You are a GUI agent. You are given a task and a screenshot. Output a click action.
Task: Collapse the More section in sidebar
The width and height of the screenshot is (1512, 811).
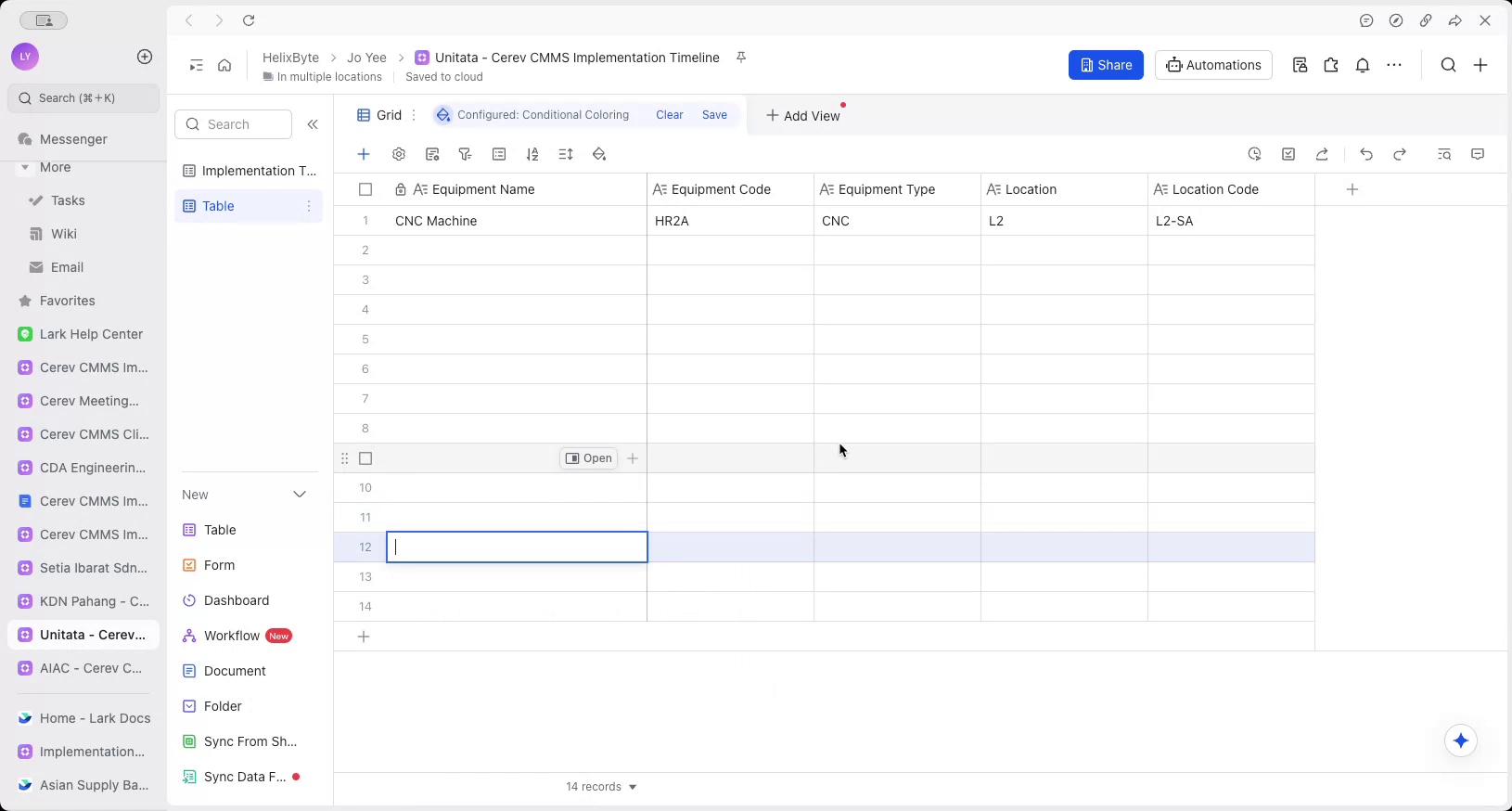coord(24,168)
